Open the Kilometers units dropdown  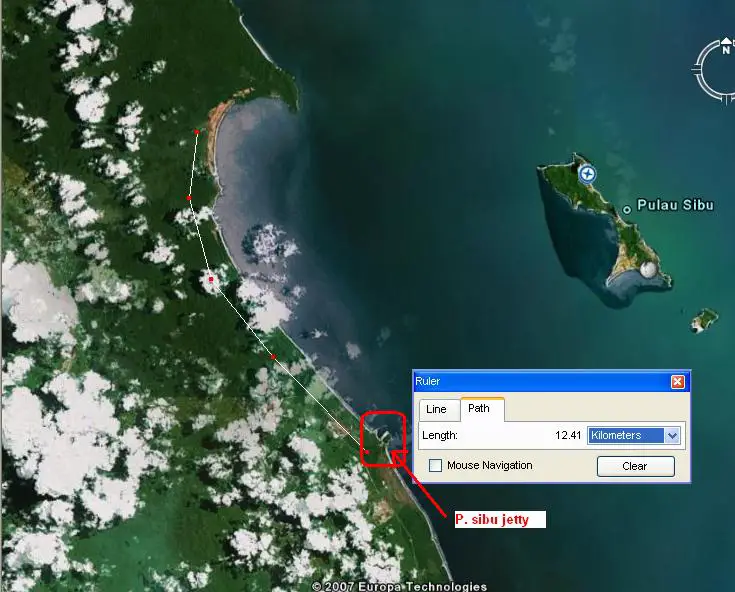pos(633,435)
